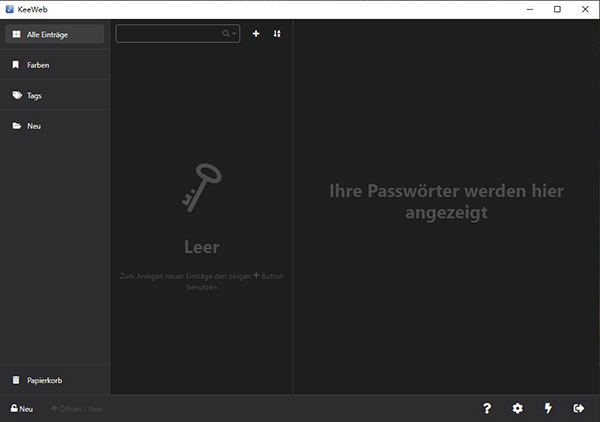Open settings gear icon
Viewport: 600px width, 422px height.
pyautogui.click(x=517, y=408)
